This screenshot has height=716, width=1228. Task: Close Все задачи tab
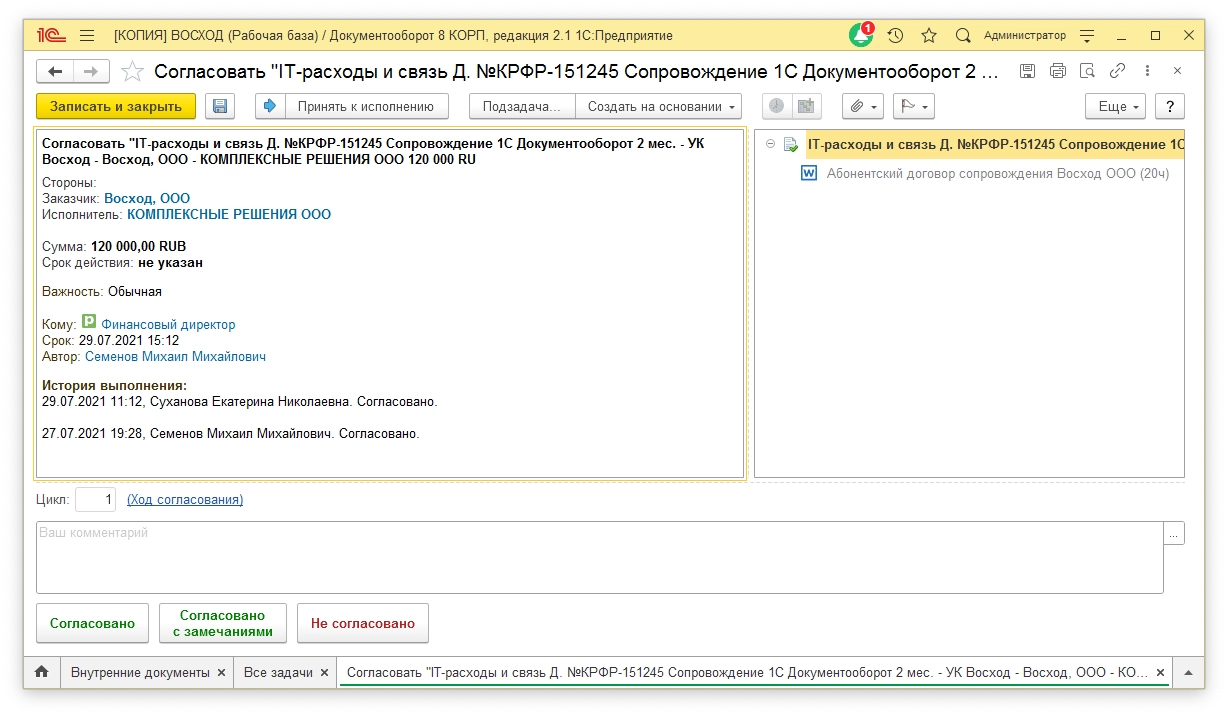click(325, 673)
